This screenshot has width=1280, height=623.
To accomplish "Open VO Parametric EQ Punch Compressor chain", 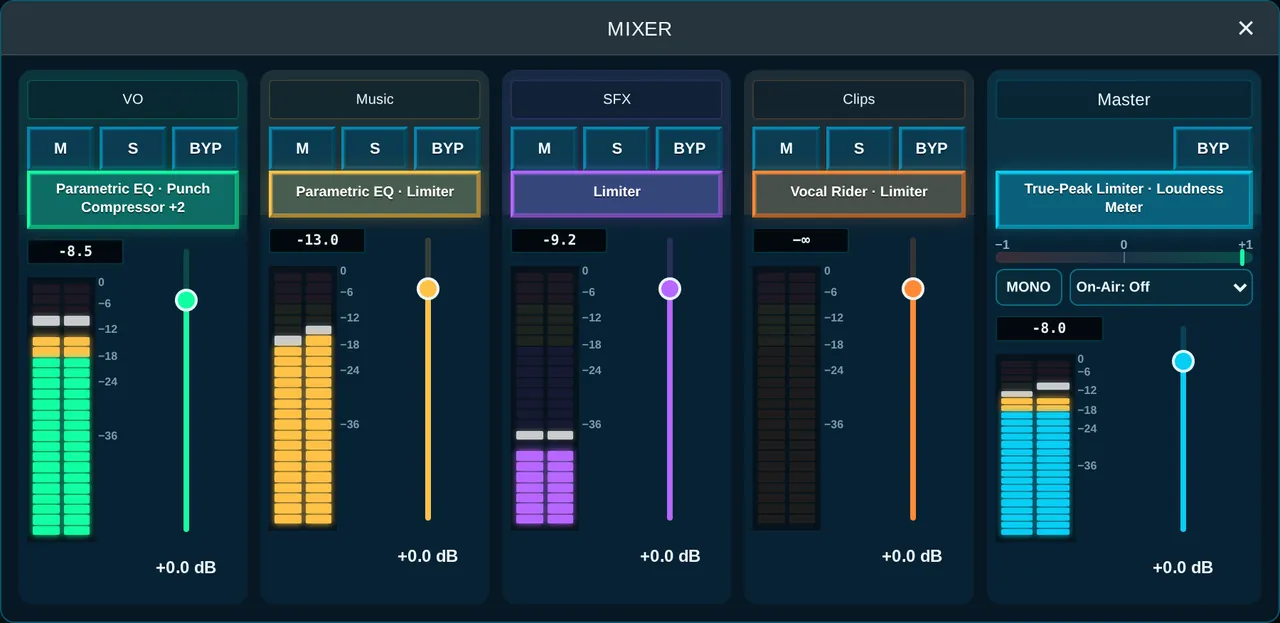I will click(133, 198).
